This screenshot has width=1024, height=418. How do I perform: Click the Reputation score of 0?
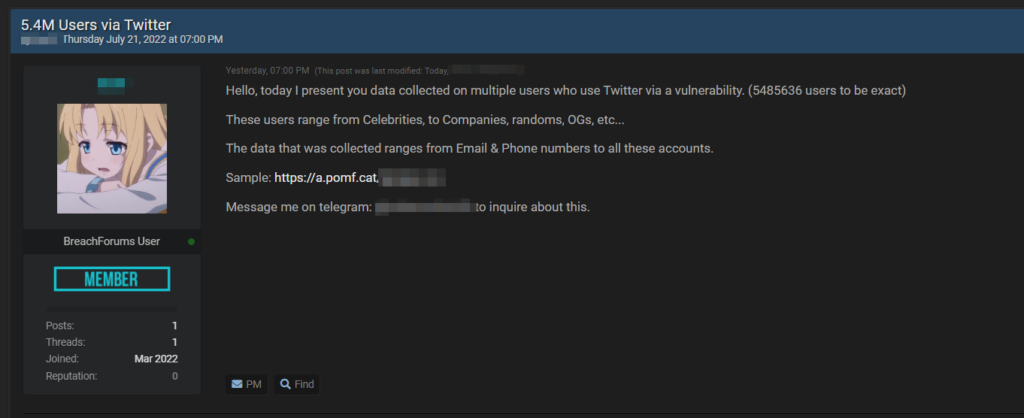[175, 376]
